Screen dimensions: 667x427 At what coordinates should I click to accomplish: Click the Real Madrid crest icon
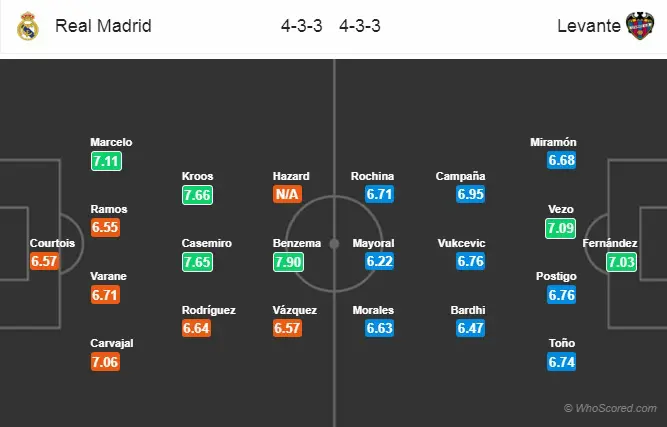click(28, 26)
